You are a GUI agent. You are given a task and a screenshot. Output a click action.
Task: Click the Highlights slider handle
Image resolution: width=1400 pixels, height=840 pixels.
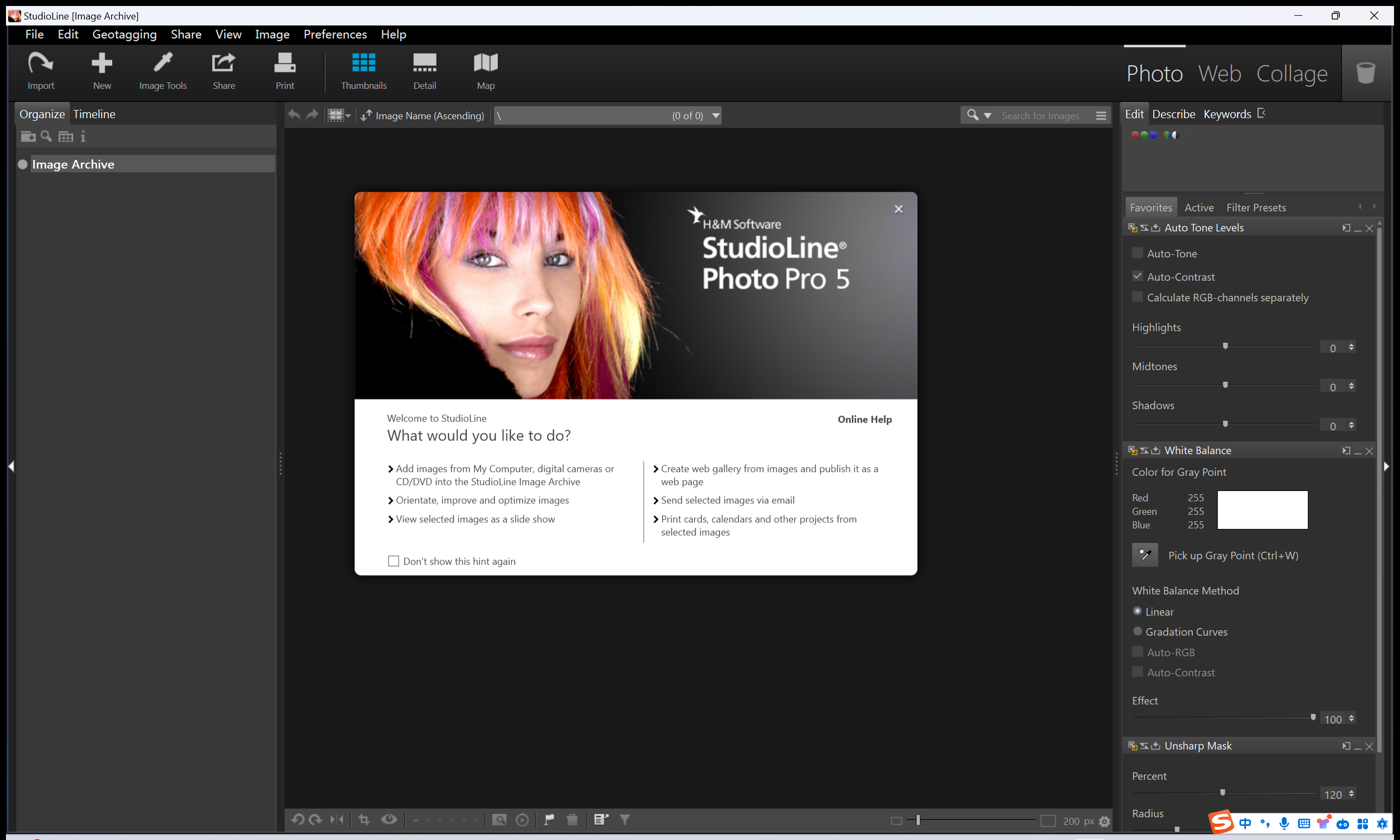[x=1225, y=346]
